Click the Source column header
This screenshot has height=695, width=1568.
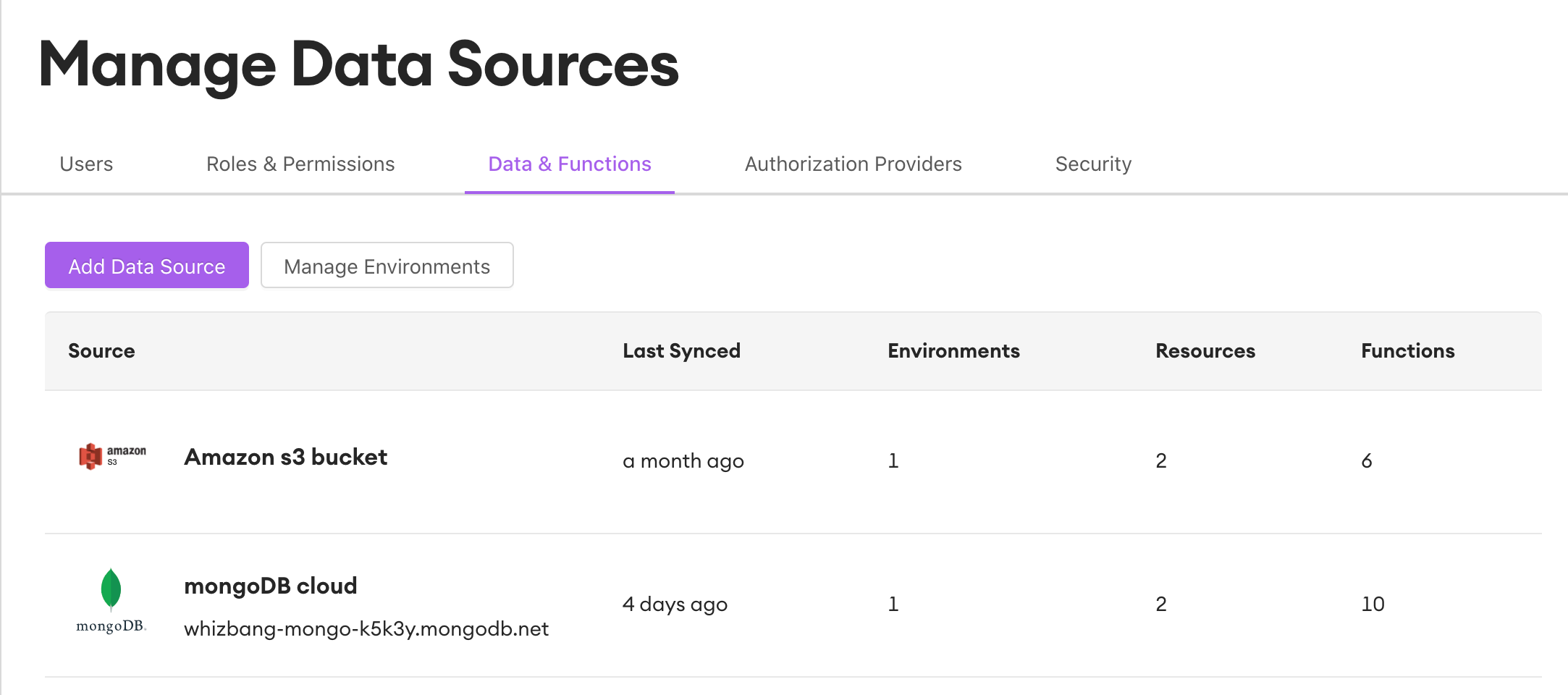[x=101, y=351]
